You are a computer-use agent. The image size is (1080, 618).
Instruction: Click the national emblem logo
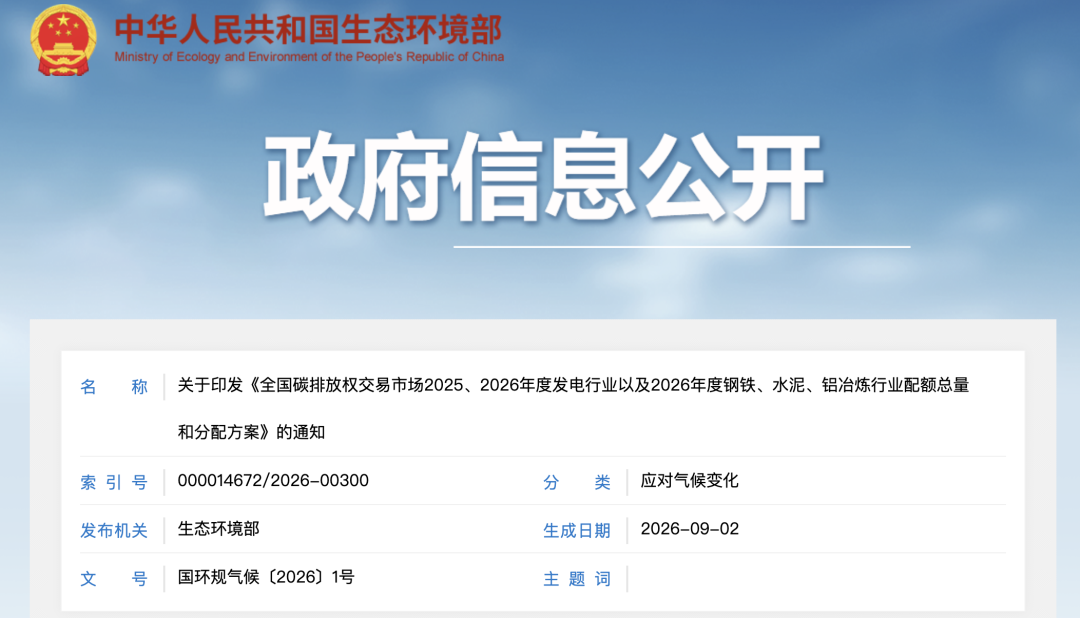(x=63, y=40)
